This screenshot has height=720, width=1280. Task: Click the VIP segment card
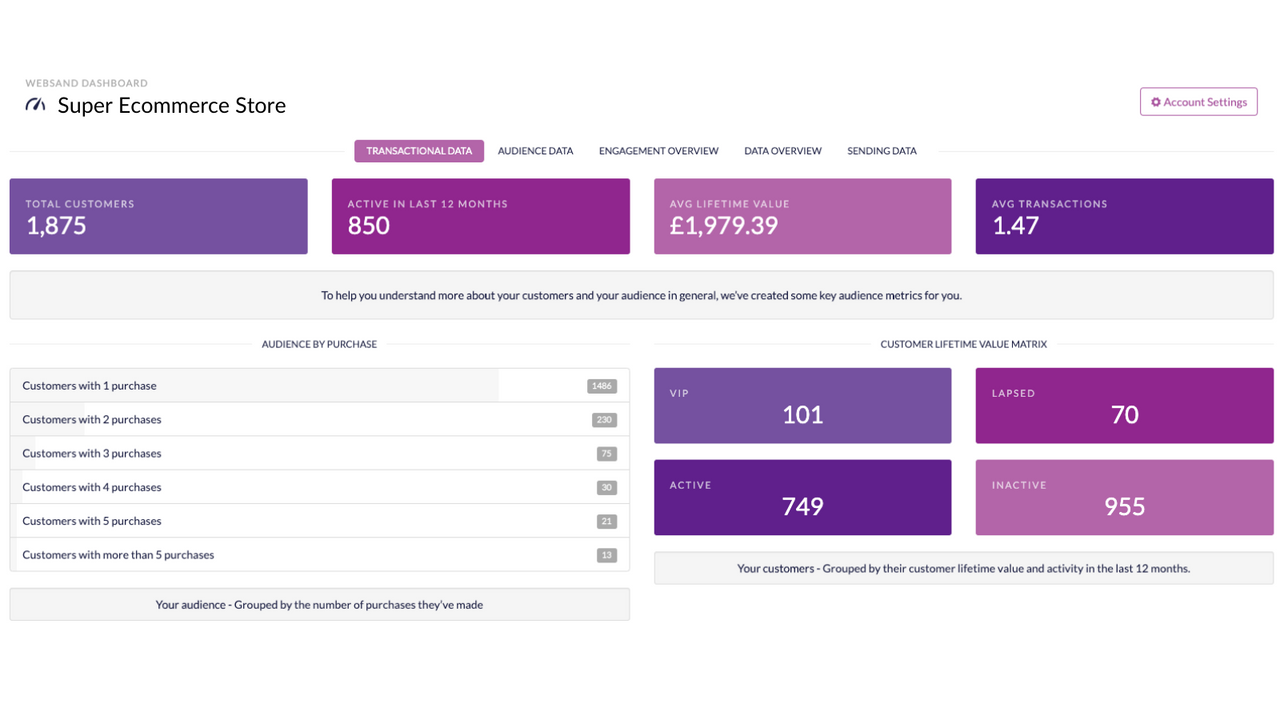click(x=802, y=405)
